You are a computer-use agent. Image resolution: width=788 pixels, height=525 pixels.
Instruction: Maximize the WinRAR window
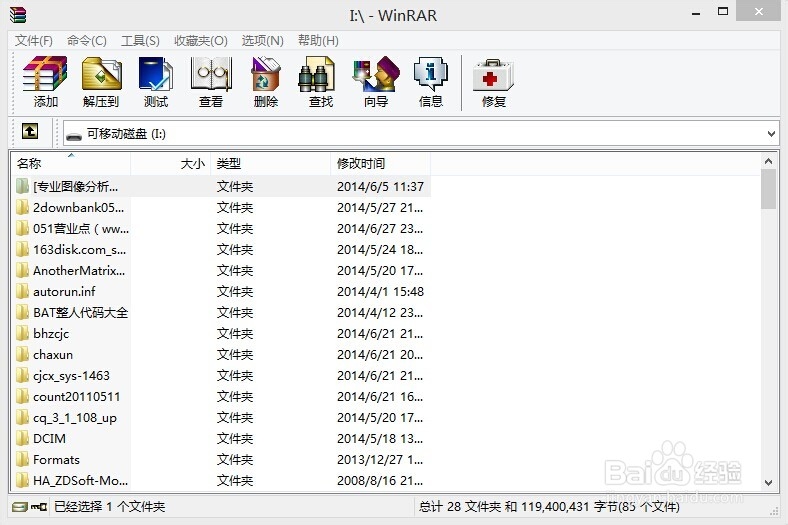(x=723, y=12)
